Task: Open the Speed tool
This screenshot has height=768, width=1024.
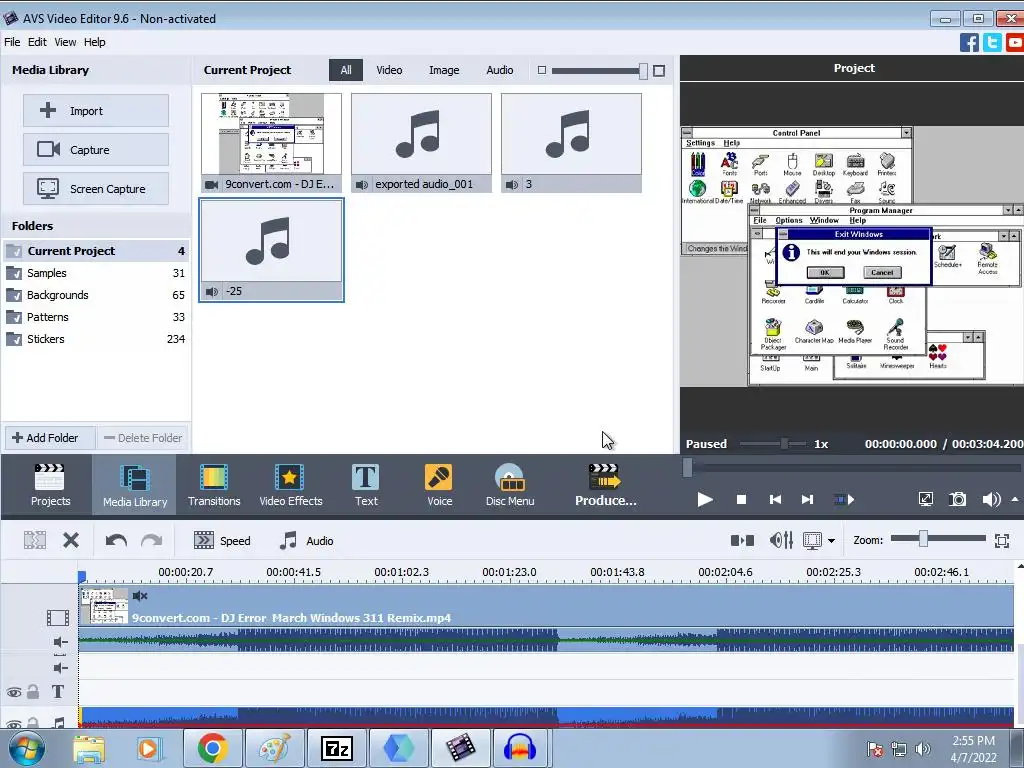Action: coord(222,541)
